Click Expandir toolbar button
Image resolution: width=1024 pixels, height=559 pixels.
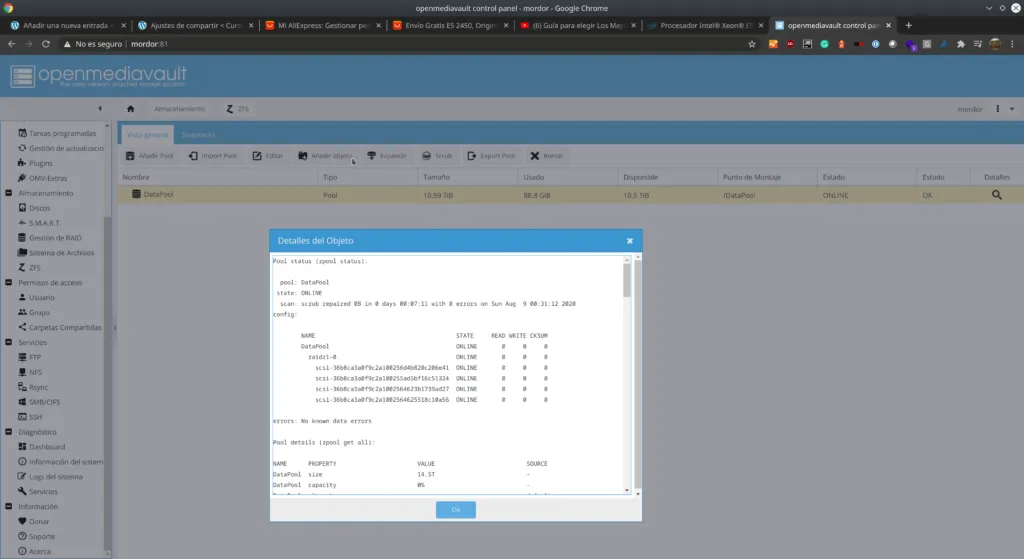tap(387, 156)
